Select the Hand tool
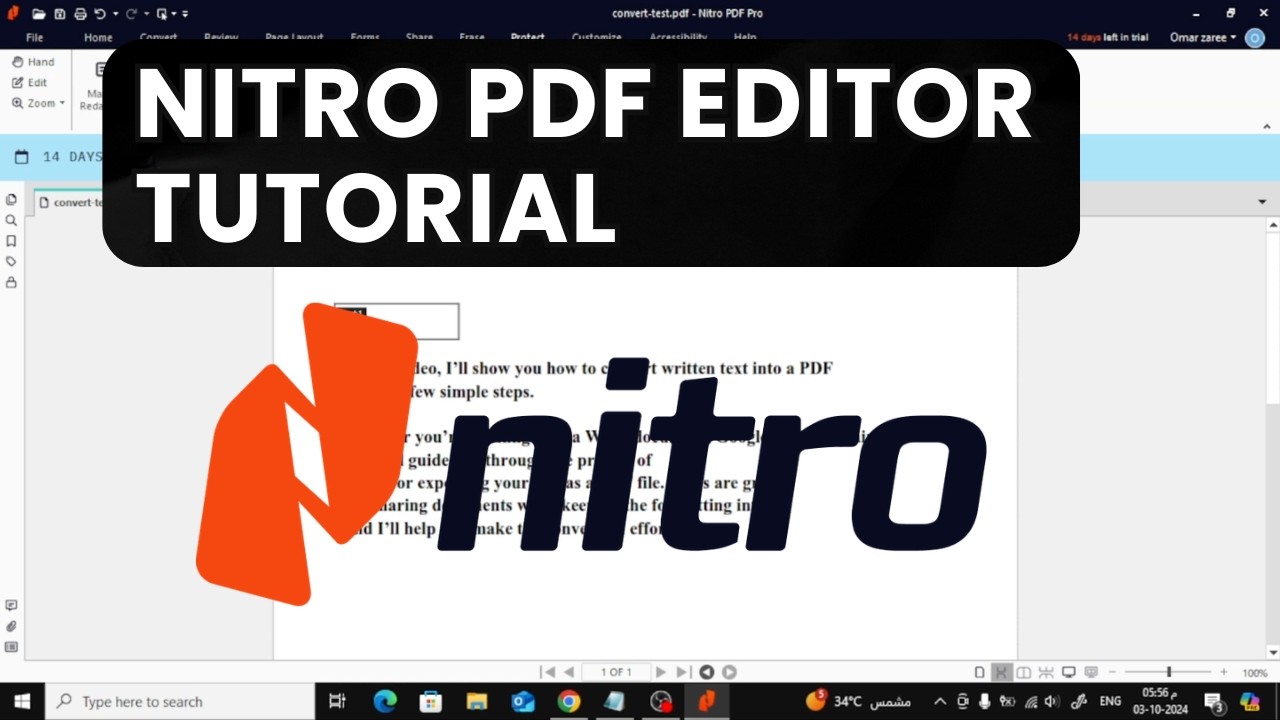This screenshot has height=720, width=1280. [33, 62]
